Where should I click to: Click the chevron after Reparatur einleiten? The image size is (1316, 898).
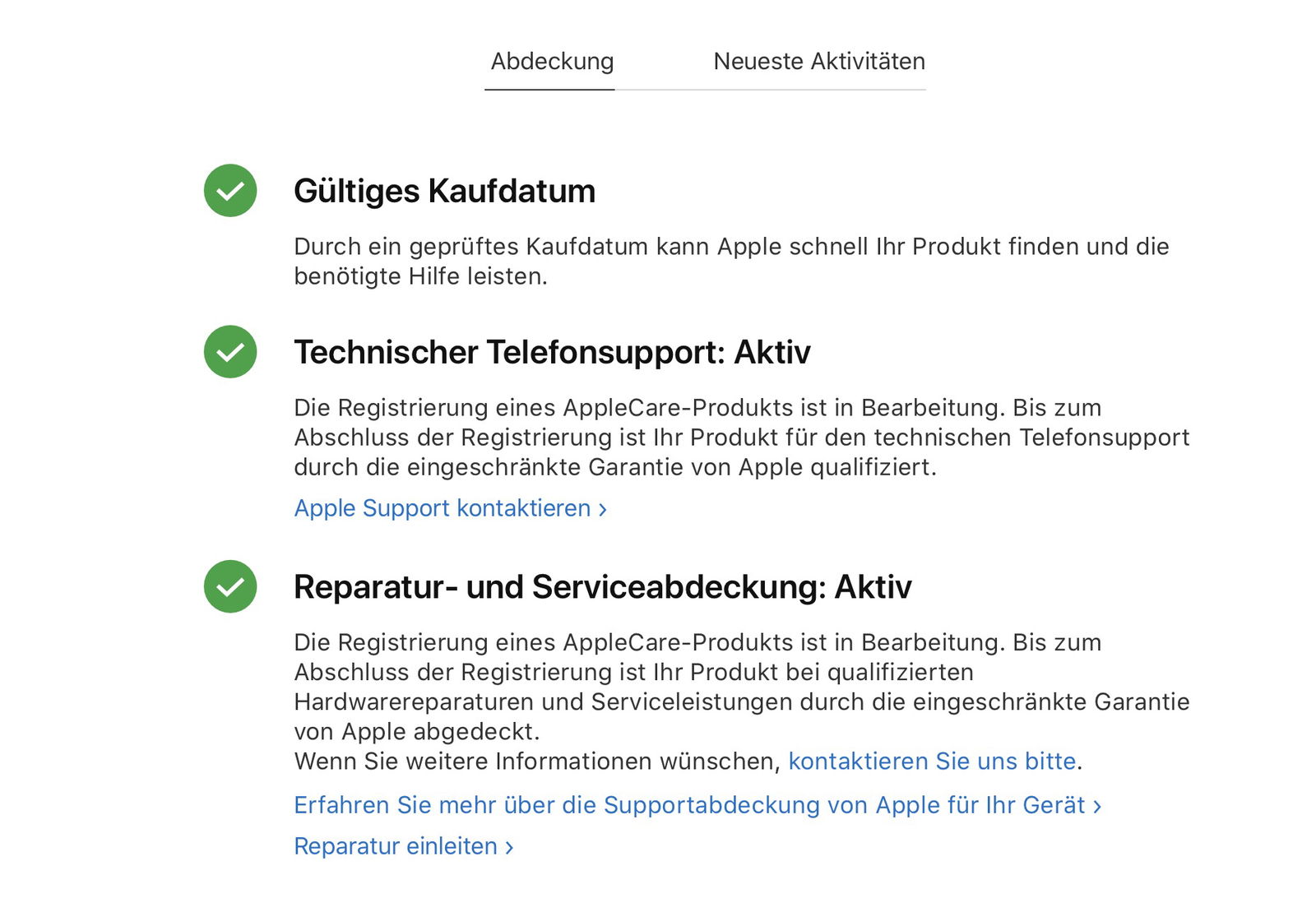point(509,848)
